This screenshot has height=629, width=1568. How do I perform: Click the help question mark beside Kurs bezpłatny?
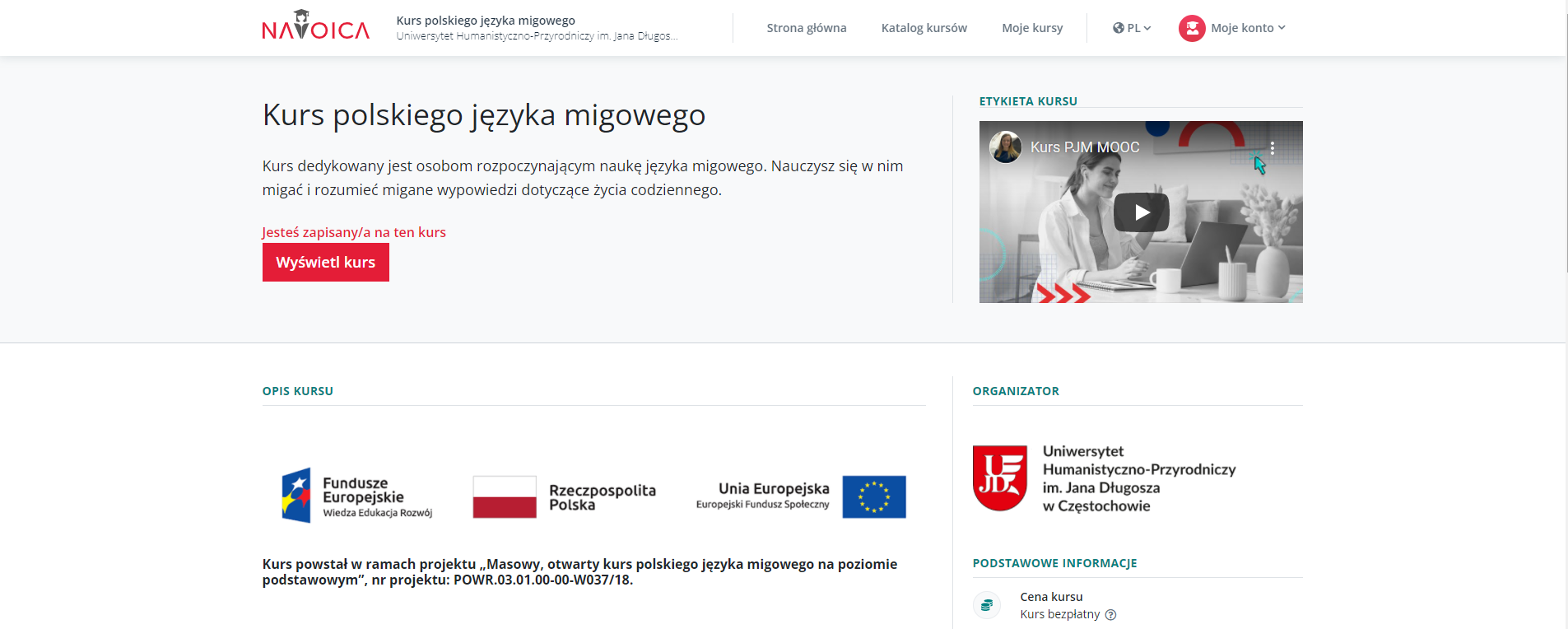coord(1111,615)
